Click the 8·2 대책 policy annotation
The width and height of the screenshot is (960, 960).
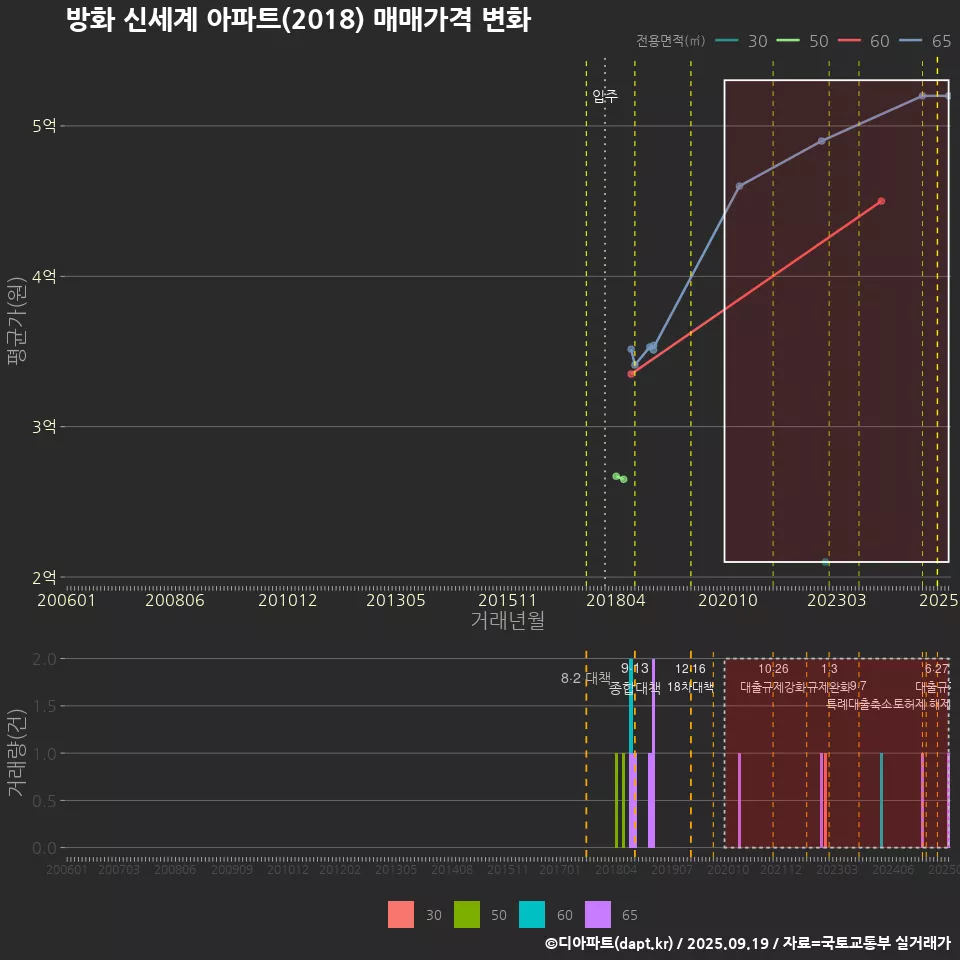tap(585, 678)
